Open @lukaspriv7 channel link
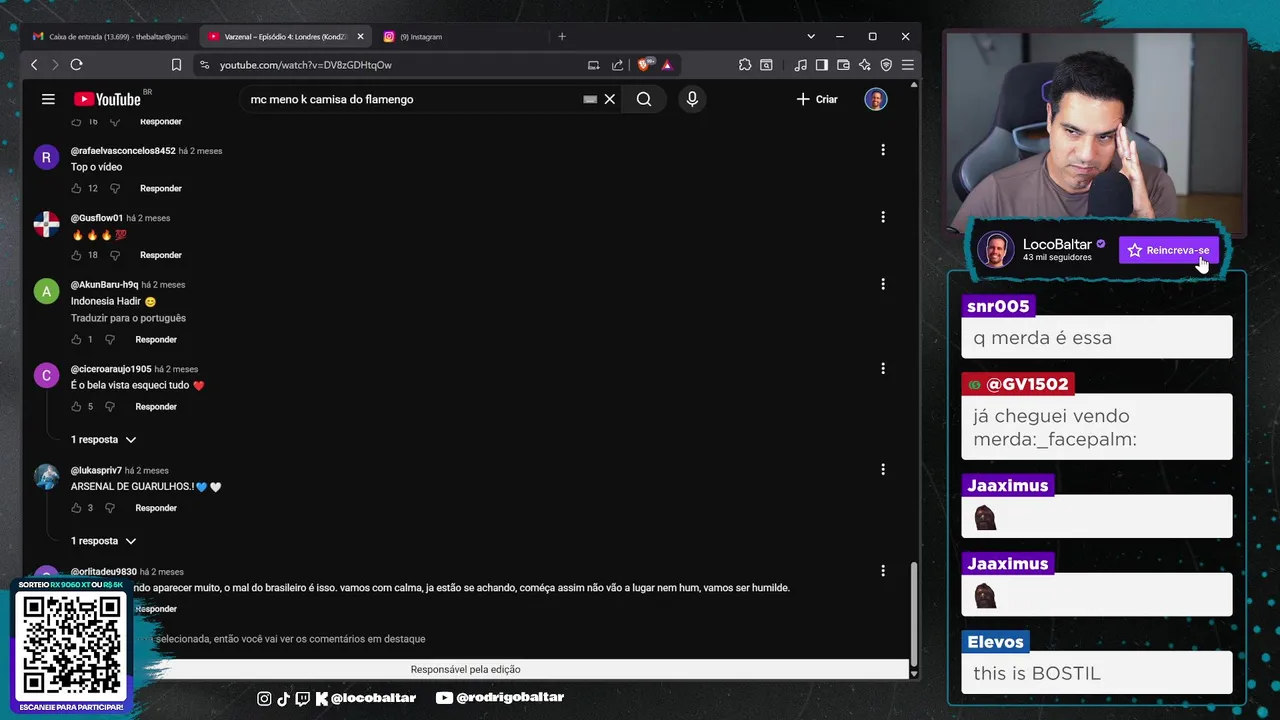This screenshot has width=1280, height=720. [96, 470]
